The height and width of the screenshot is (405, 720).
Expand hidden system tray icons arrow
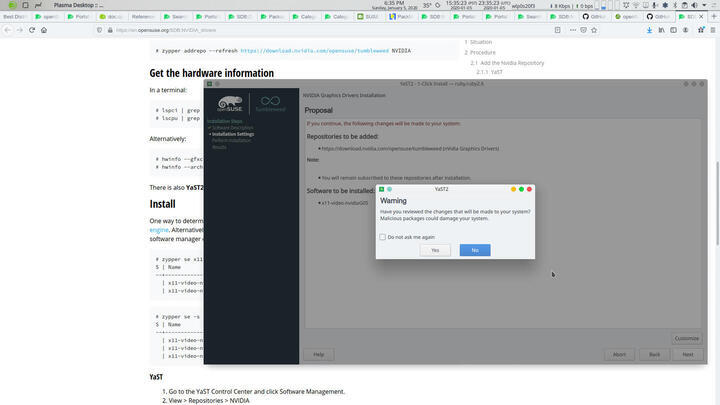pos(704,6)
